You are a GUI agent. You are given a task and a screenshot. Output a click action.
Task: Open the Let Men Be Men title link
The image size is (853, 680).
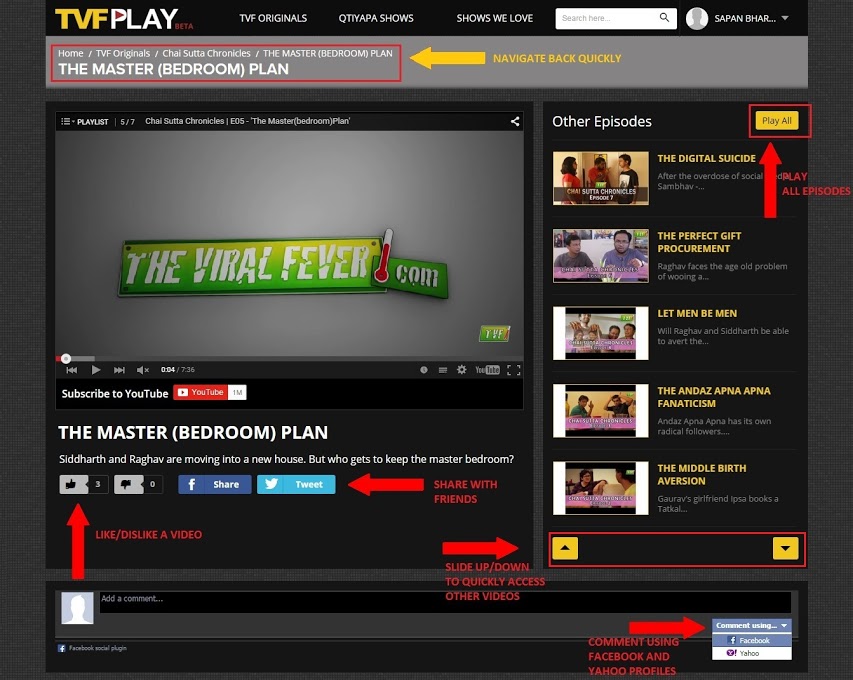tap(697, 313)
